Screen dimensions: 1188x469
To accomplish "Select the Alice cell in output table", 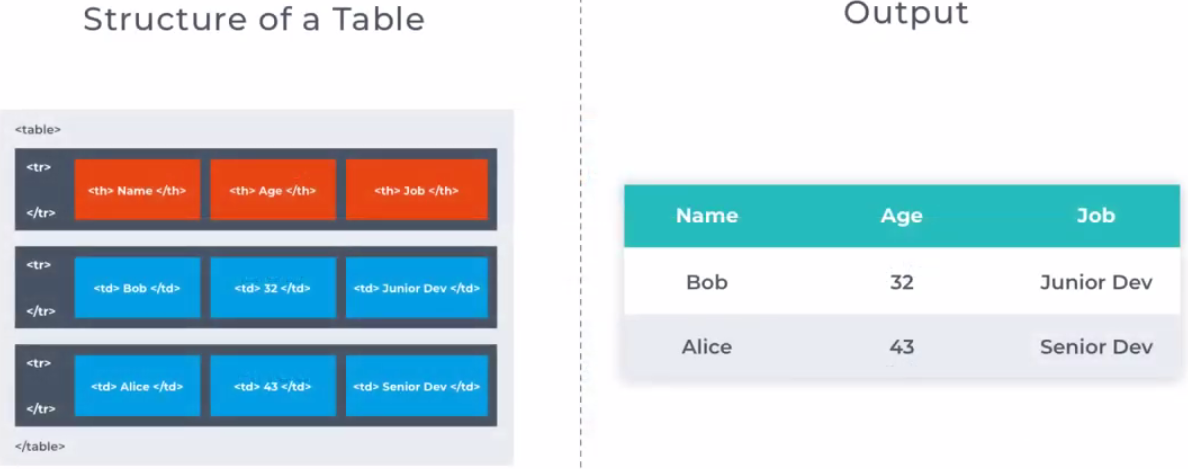I will pyautogui.click(x=707, y=347).
